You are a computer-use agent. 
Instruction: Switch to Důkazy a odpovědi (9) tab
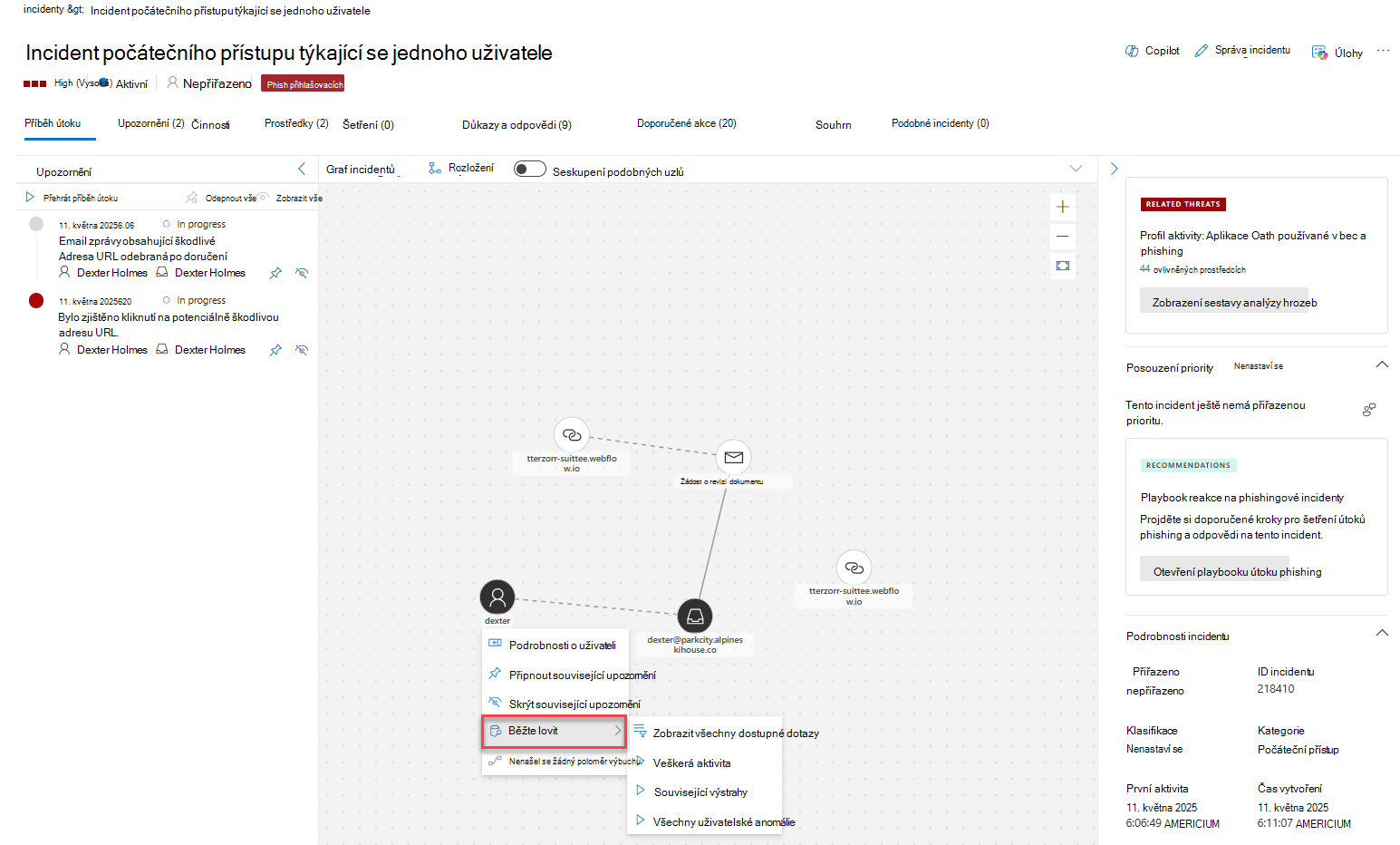tap(517, 125)
